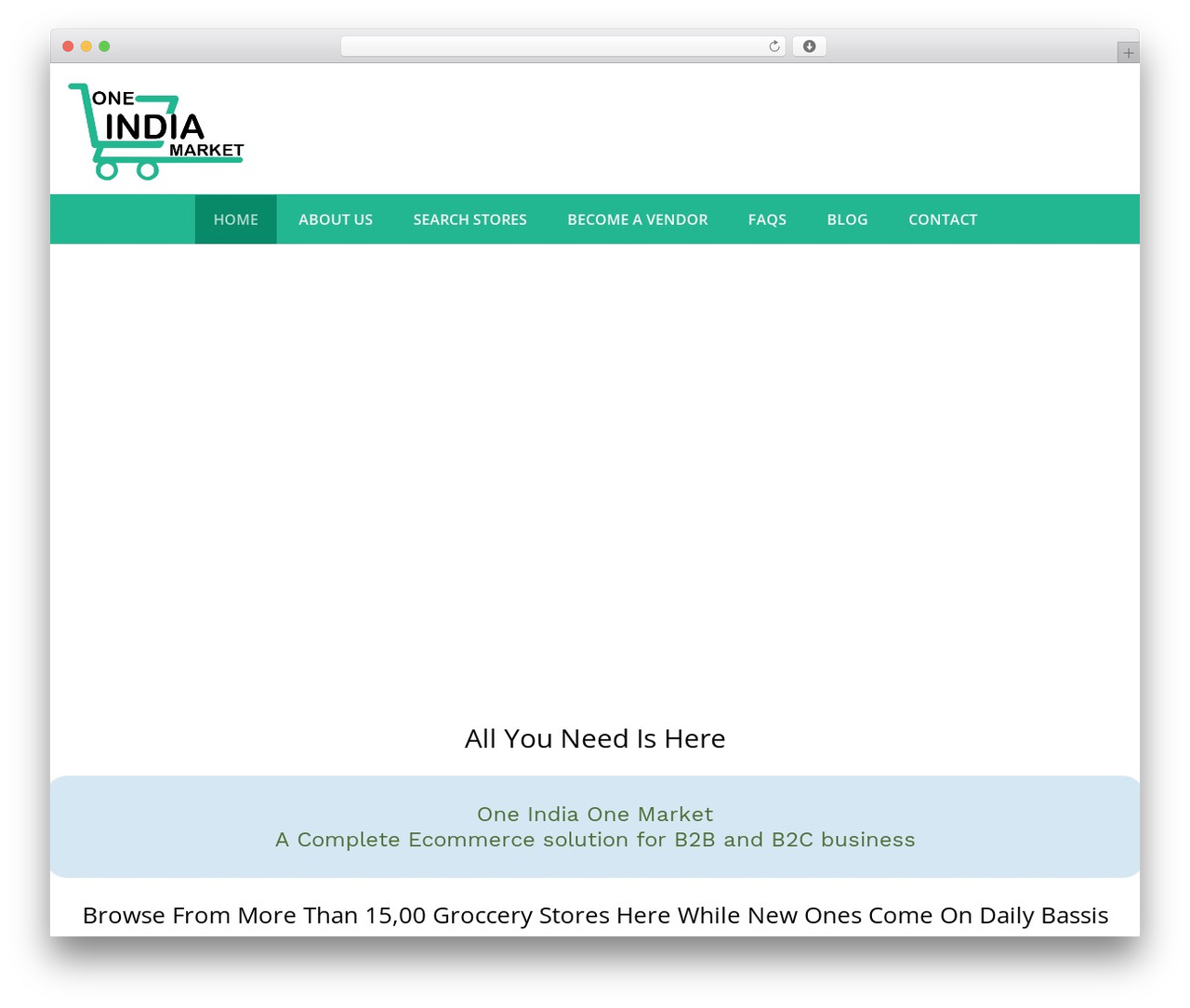Maximize the window with the green button
The height and width of the screenshot is (1008, 1190).
(104, 46)
